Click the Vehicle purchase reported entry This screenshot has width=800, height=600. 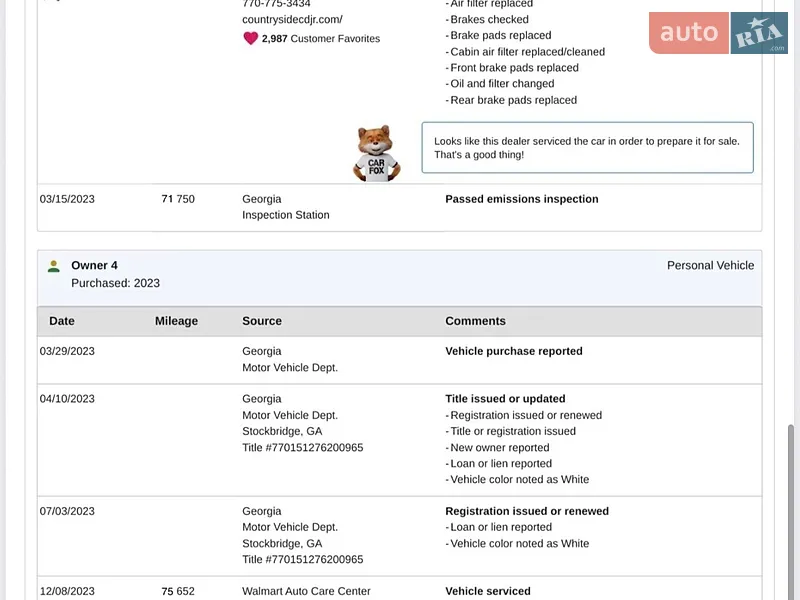[514, 351]
